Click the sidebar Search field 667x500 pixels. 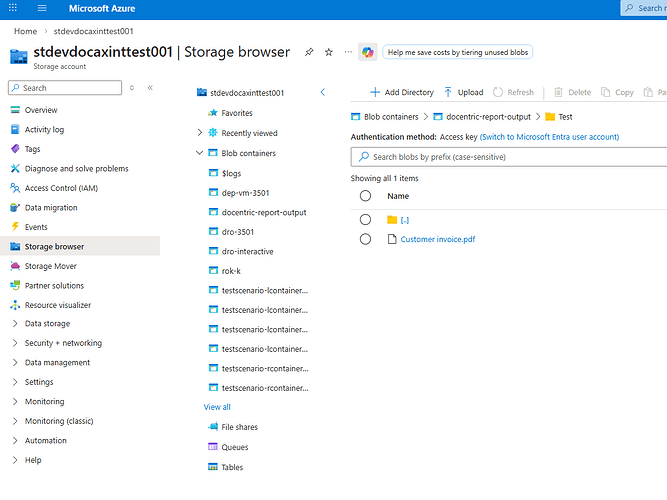pyautogui.click(x=65, y=88)
